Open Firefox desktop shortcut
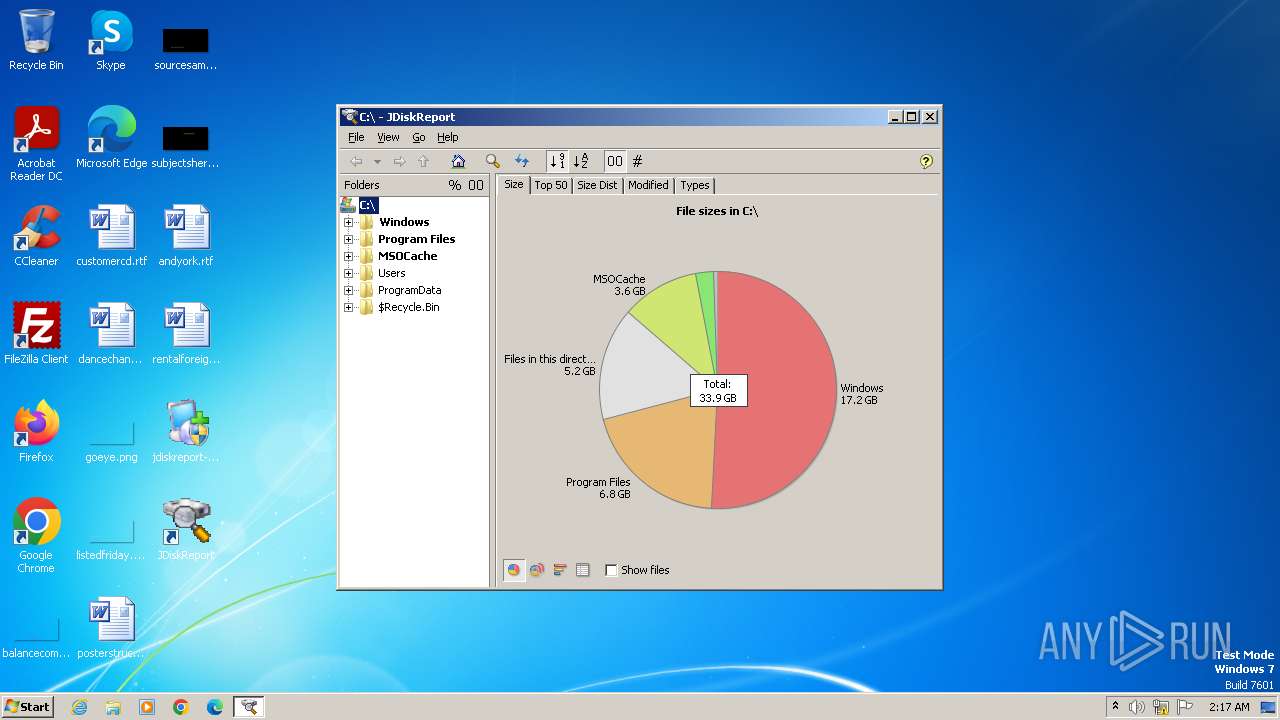The width and height of the screenshot is (1280, 720). coord(36,432)
